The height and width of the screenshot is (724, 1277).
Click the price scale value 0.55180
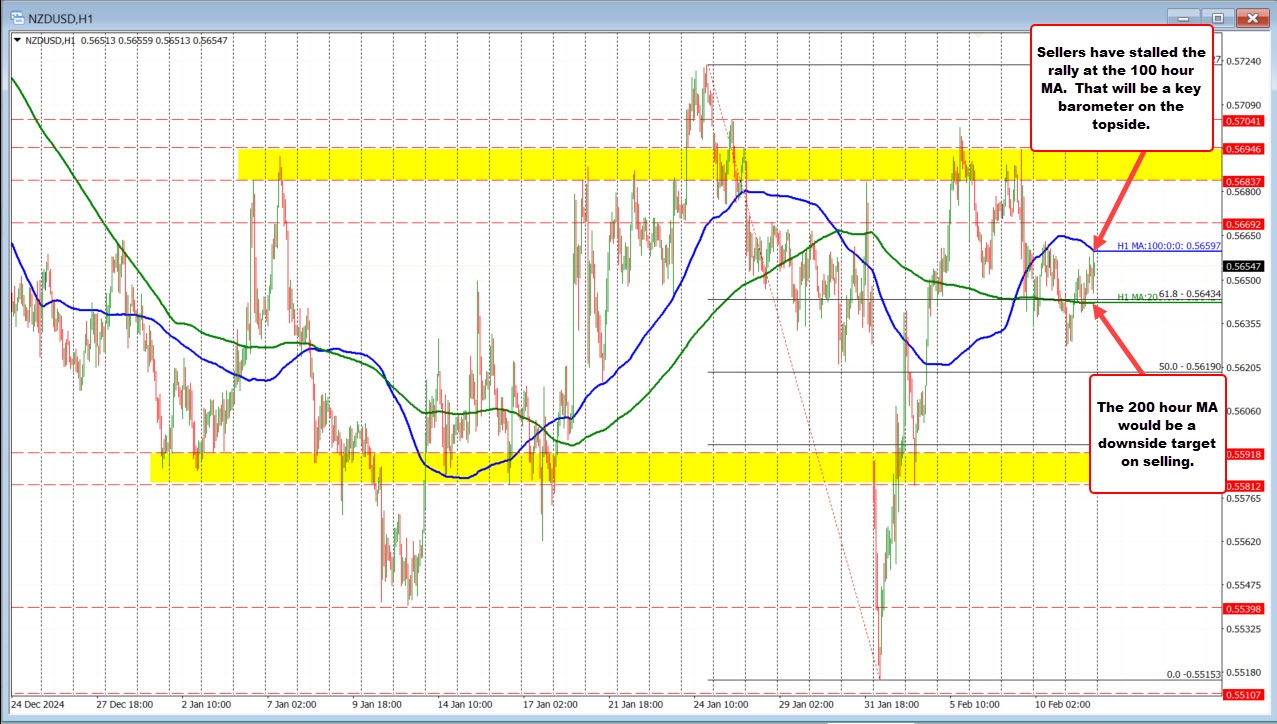pyautogui.click(x=1245, y=672)
